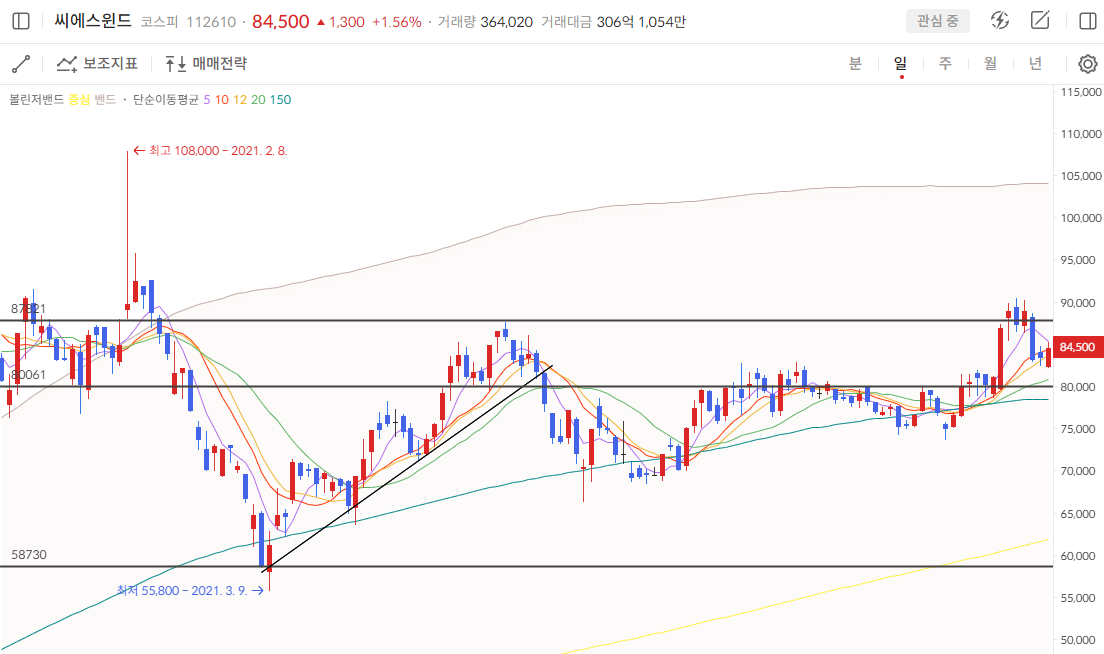The width and height of the screenshot is (1104, 654).
Task: Open the 볼린저밴드 indicator legend
Action: click(37, 100)
